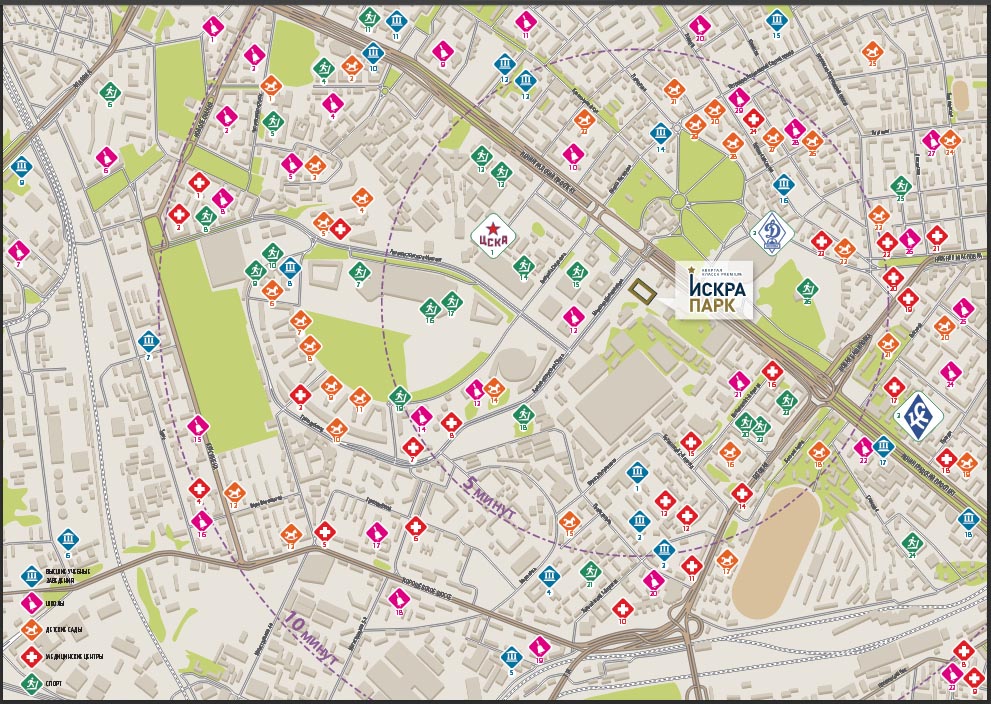Select the sport legend icon
Screen dimensions: 991x704
32,683
